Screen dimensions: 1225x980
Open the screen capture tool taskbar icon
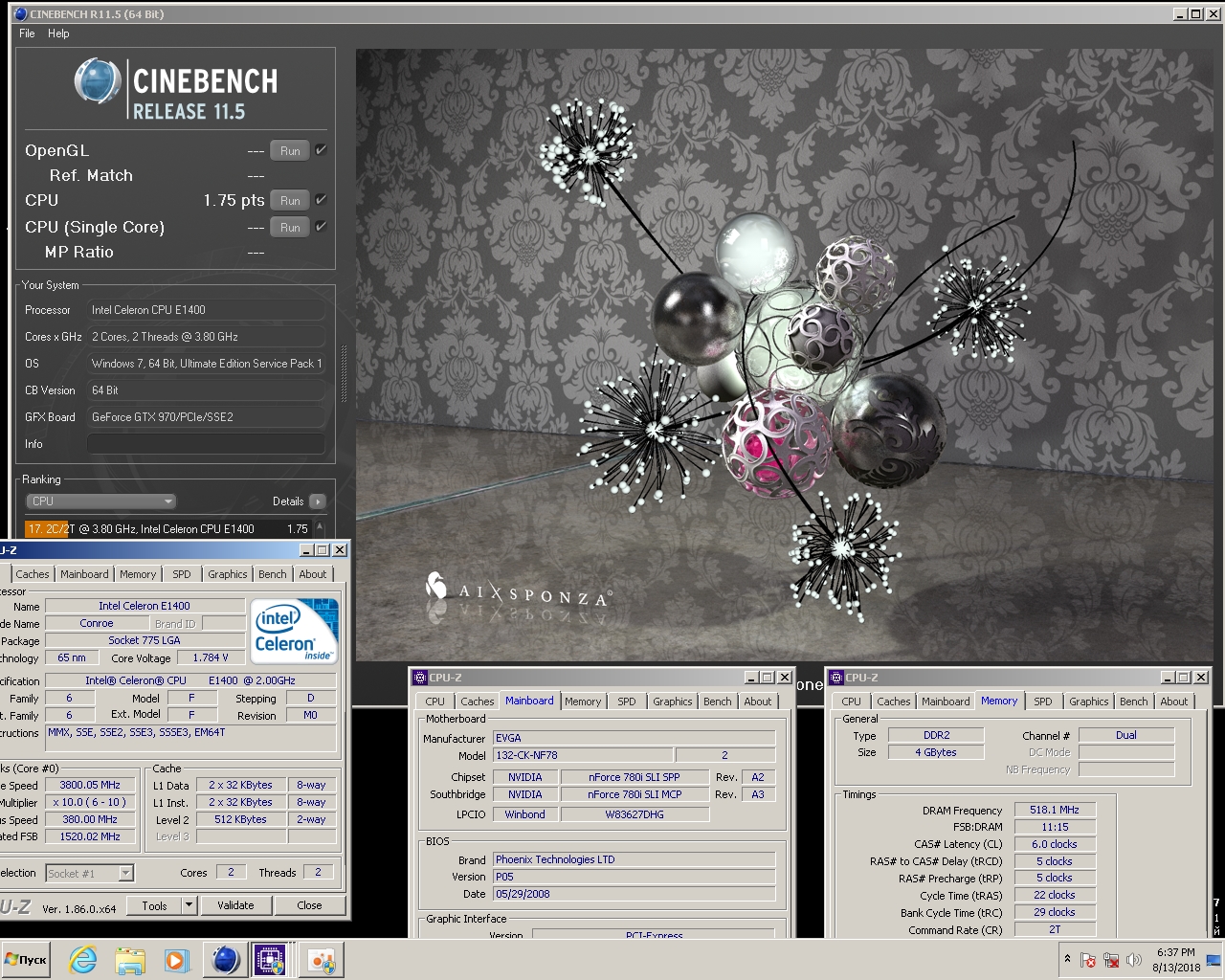tap(321, 960)
